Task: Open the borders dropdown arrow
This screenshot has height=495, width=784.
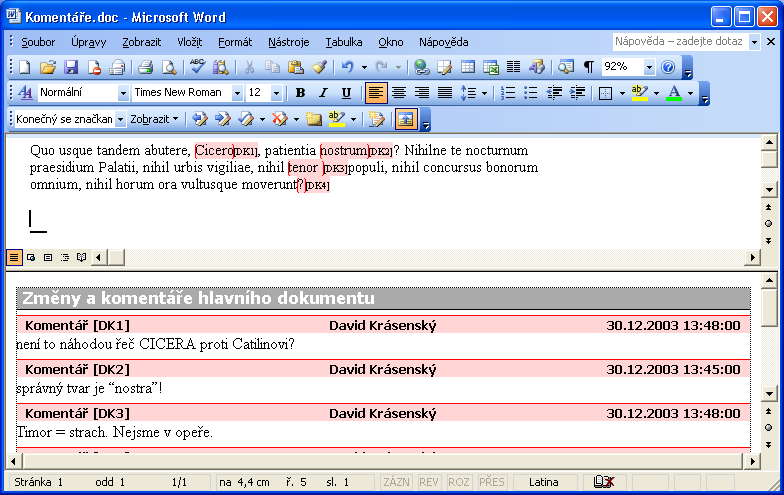Action: click(622, 93)
